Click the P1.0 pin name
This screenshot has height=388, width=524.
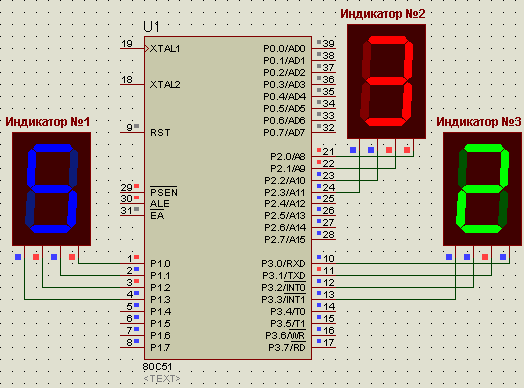(160, 264)
